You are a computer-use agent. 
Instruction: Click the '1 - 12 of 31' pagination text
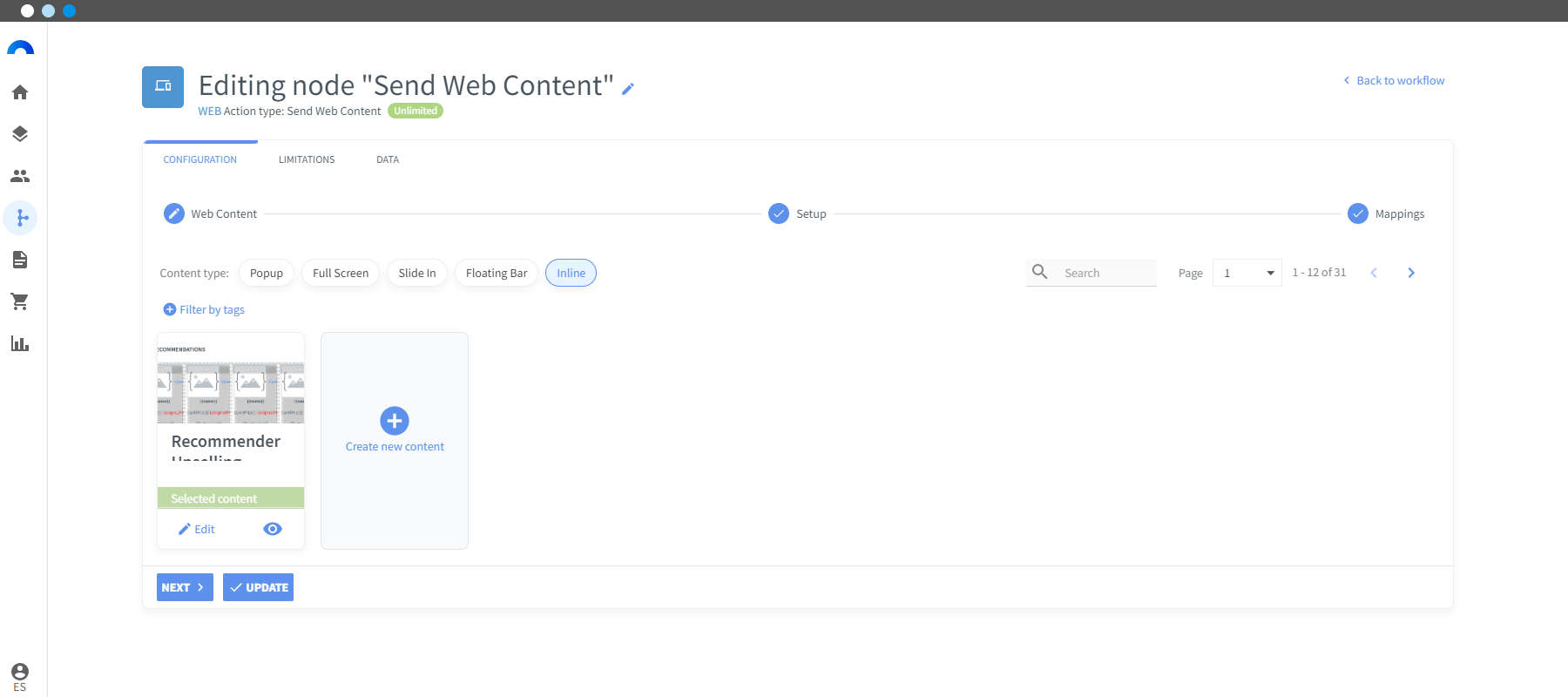[x=1319, y=273]
